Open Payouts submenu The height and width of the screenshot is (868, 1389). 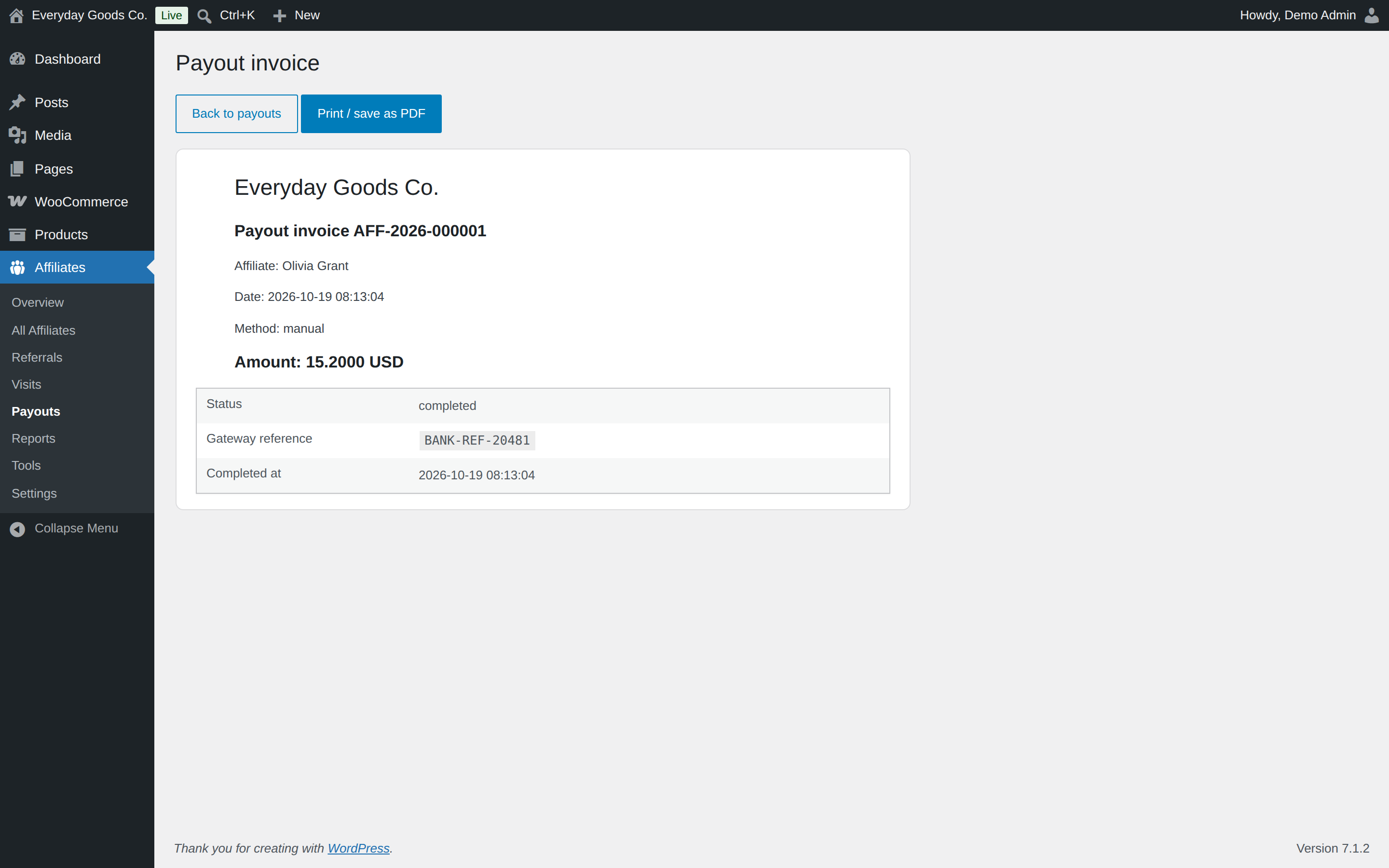coord(36,411)
